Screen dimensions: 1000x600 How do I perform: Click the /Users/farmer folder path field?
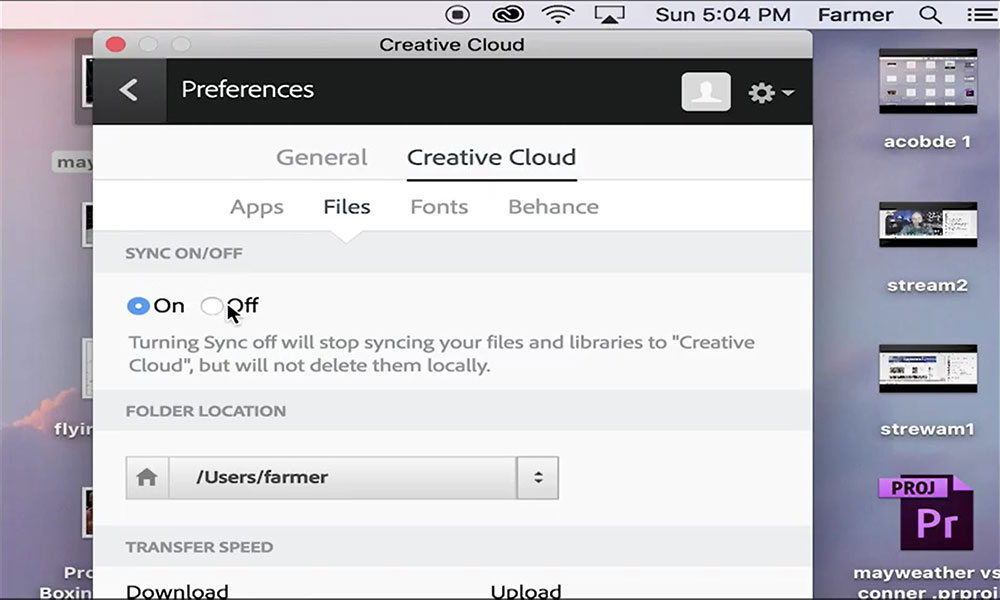(342, 477)
